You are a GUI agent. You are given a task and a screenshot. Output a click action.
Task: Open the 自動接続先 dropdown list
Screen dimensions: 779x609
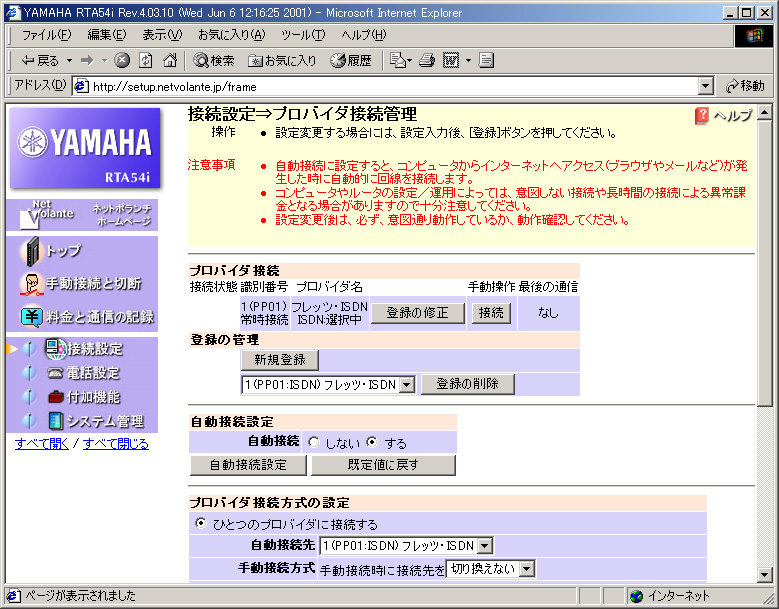484,546
